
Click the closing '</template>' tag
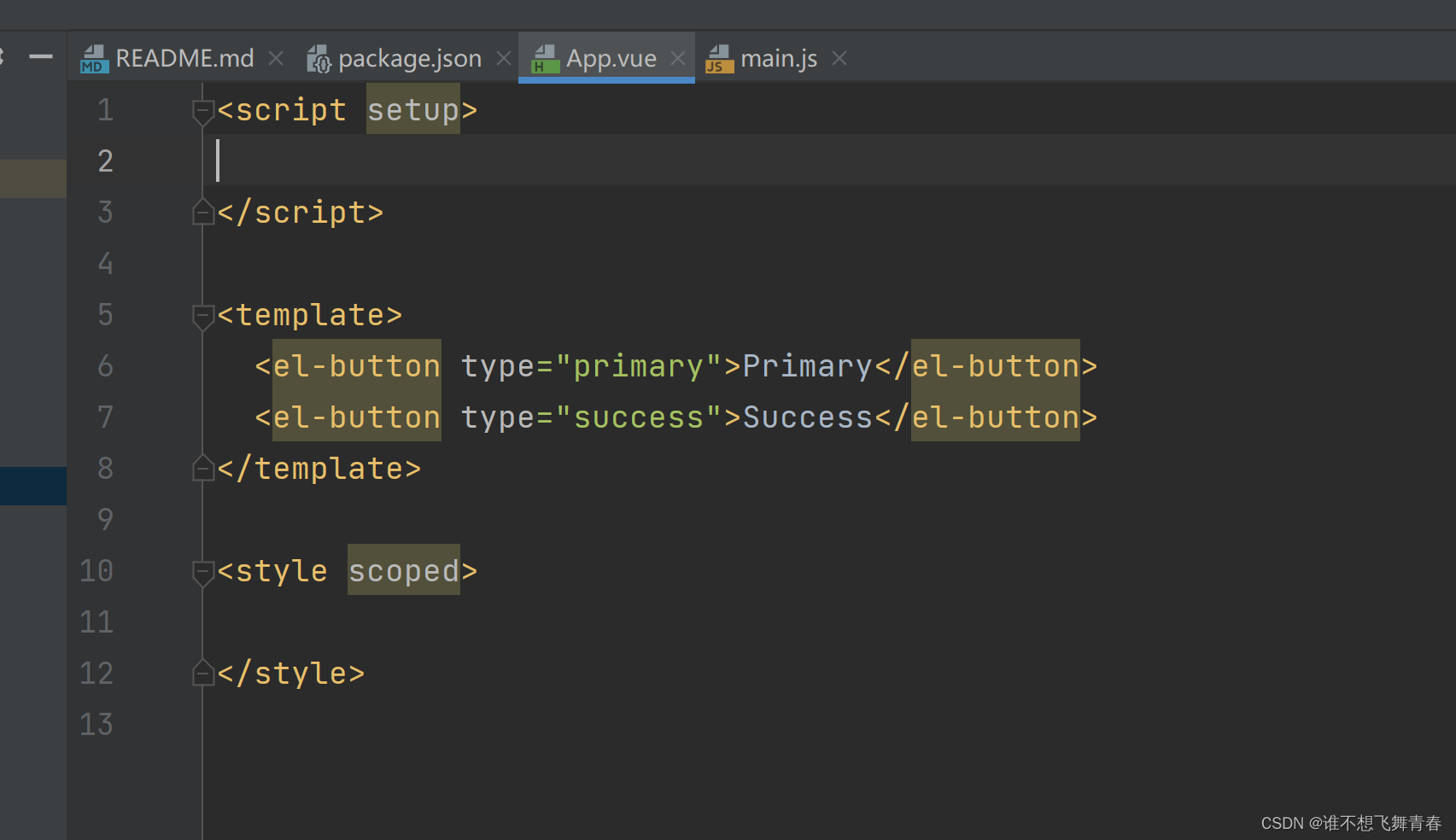click(319, 468)
